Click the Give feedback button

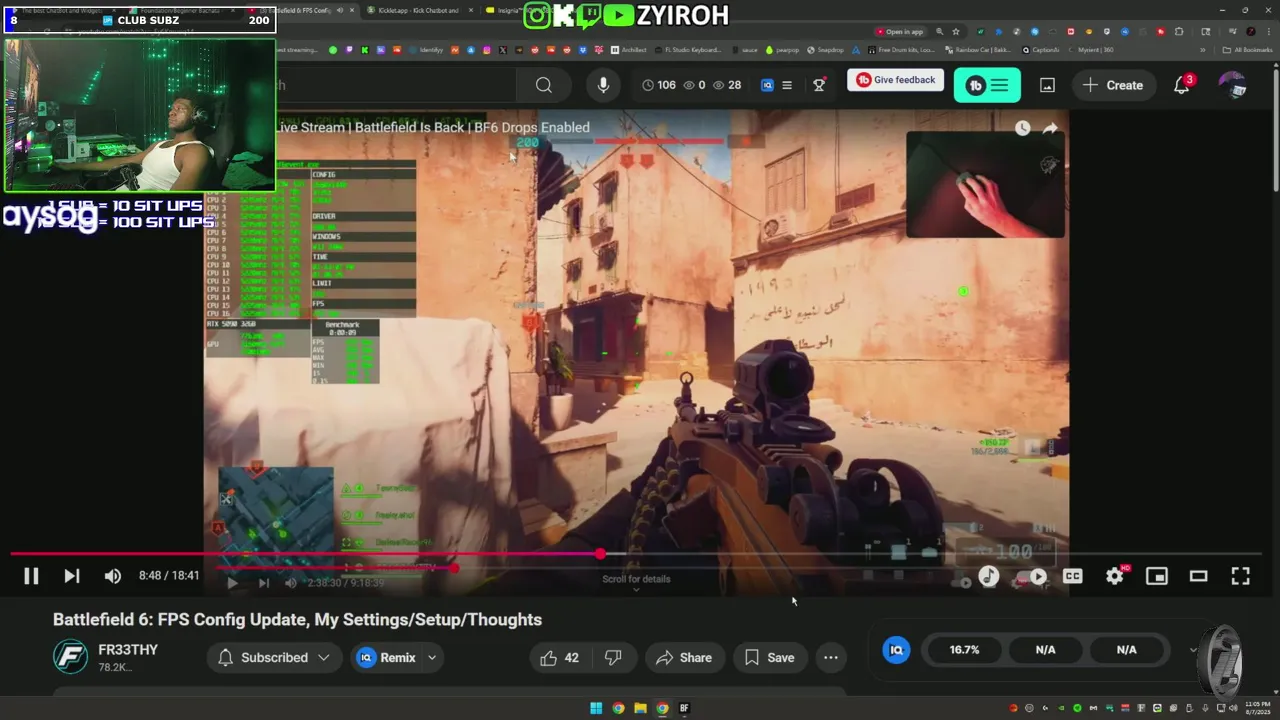coord(896,80)
